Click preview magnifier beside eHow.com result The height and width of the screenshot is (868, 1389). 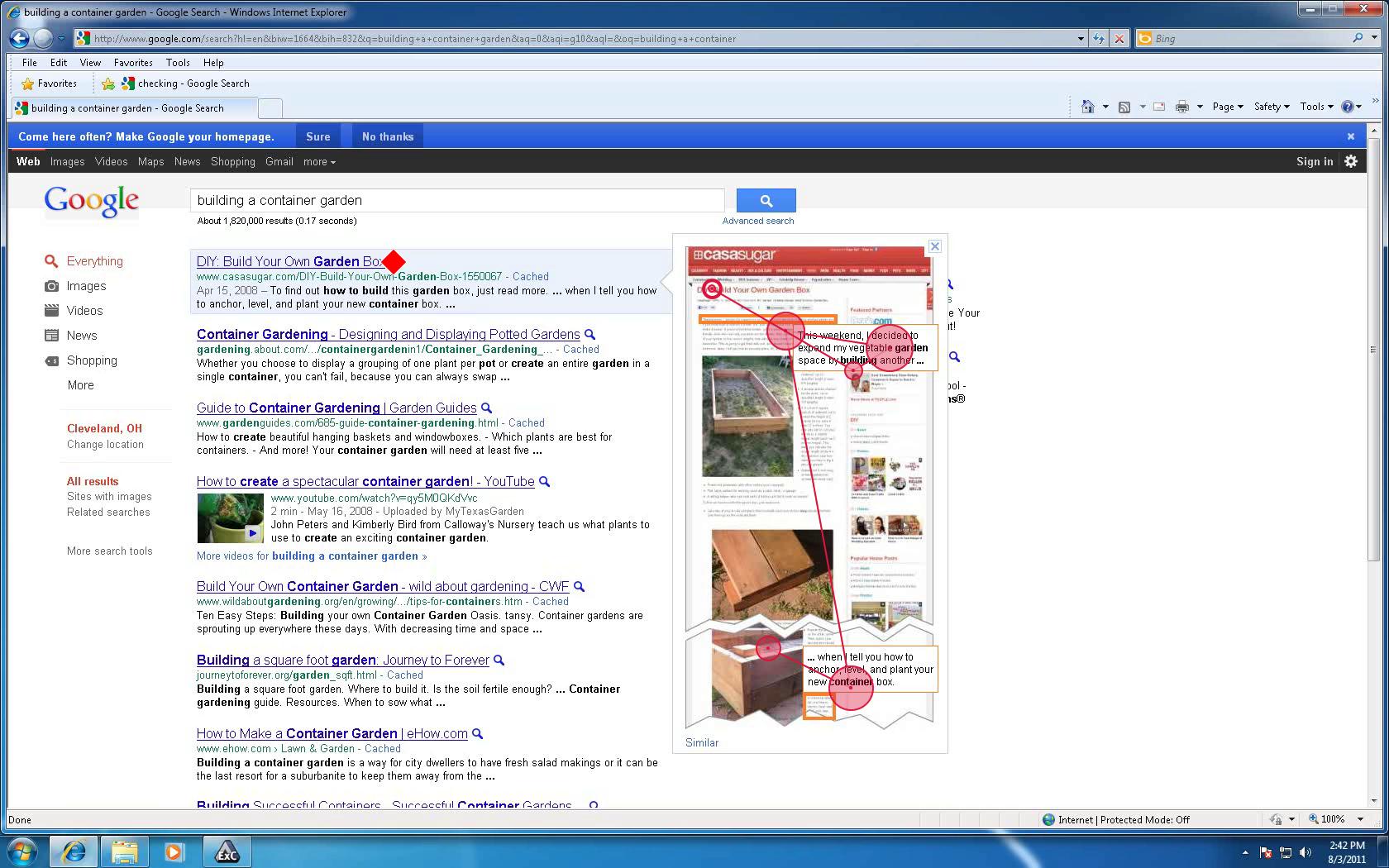click(477, 734)
